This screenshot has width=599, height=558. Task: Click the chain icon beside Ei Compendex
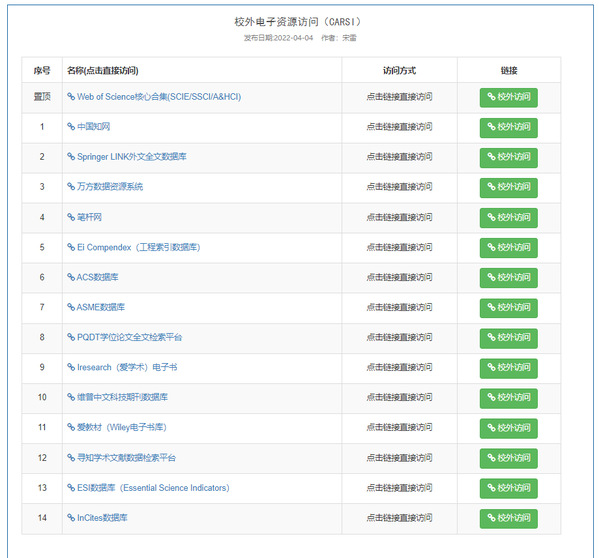71,247
